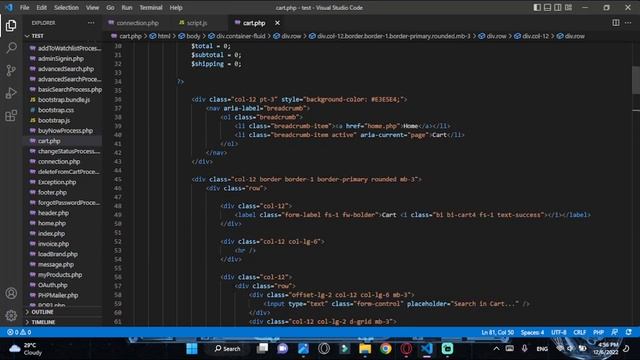
Task: Click the taskbar Search box
Action: tap(228, 349)
